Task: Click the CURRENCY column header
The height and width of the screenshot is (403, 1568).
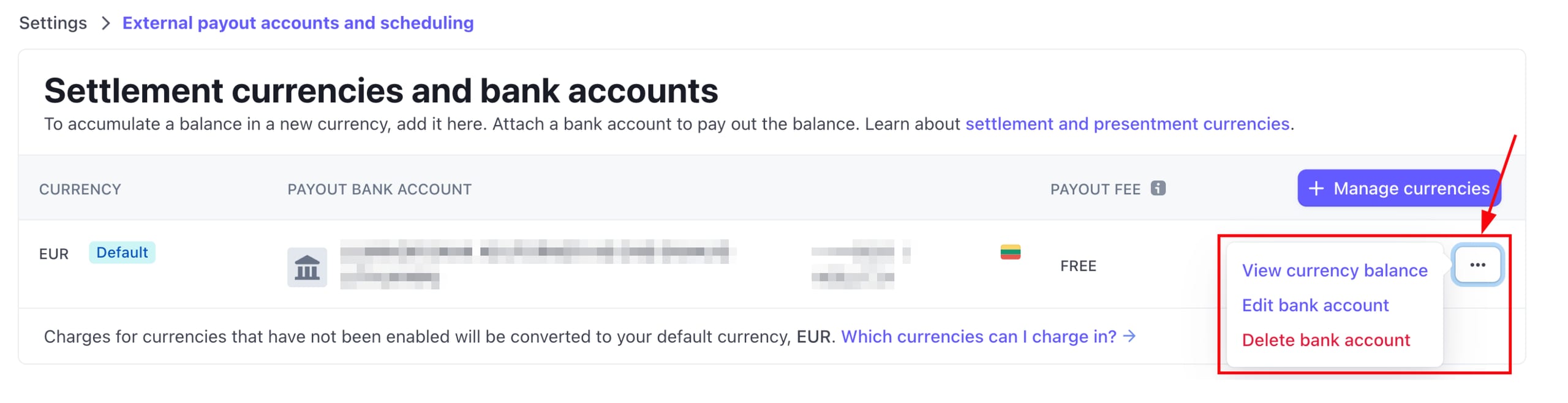Action: (80, 189)
